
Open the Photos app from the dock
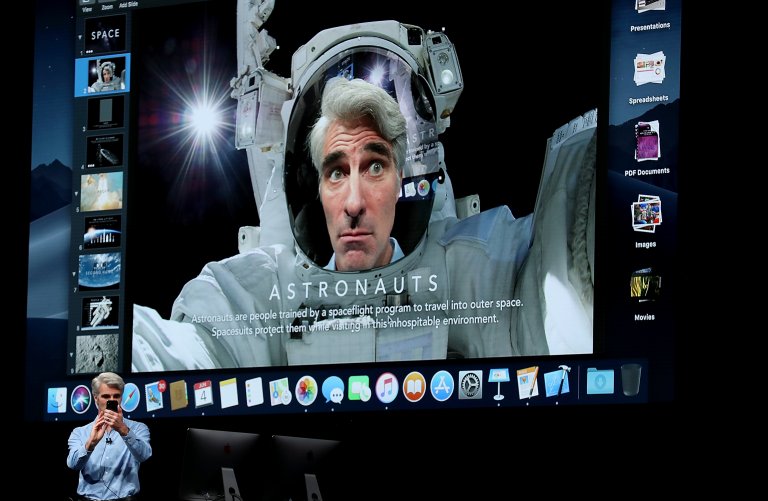click(x=306, y=390)
